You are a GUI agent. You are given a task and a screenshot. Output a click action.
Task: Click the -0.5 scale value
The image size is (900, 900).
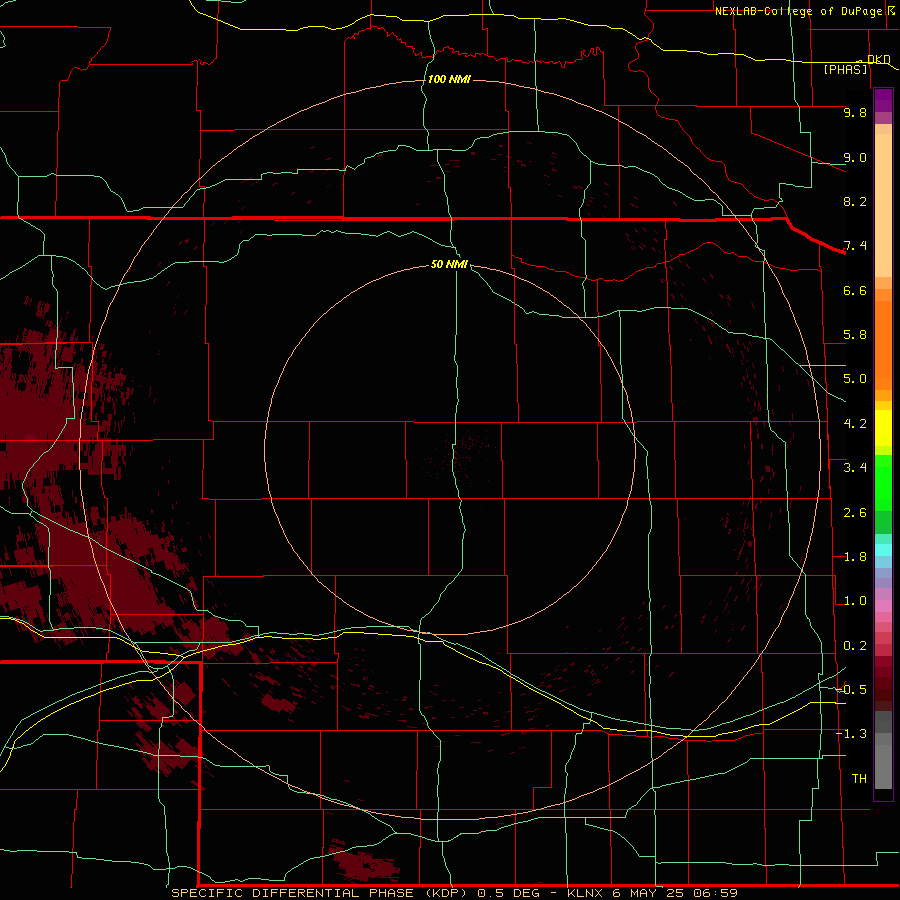click(x=852, y=690)
